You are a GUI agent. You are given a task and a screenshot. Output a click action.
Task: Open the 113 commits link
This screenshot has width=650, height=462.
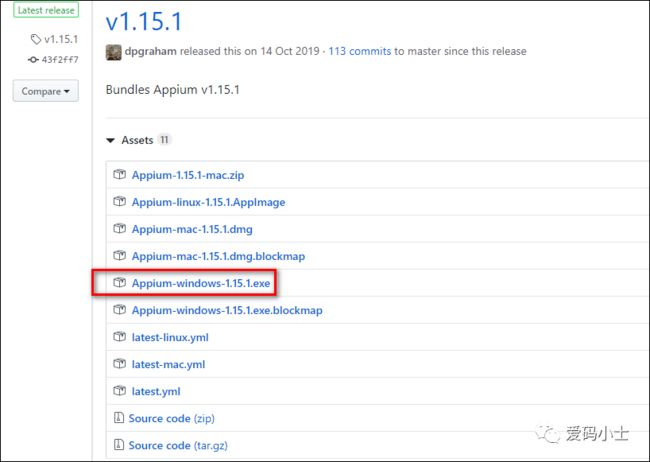tap(359, 51)
